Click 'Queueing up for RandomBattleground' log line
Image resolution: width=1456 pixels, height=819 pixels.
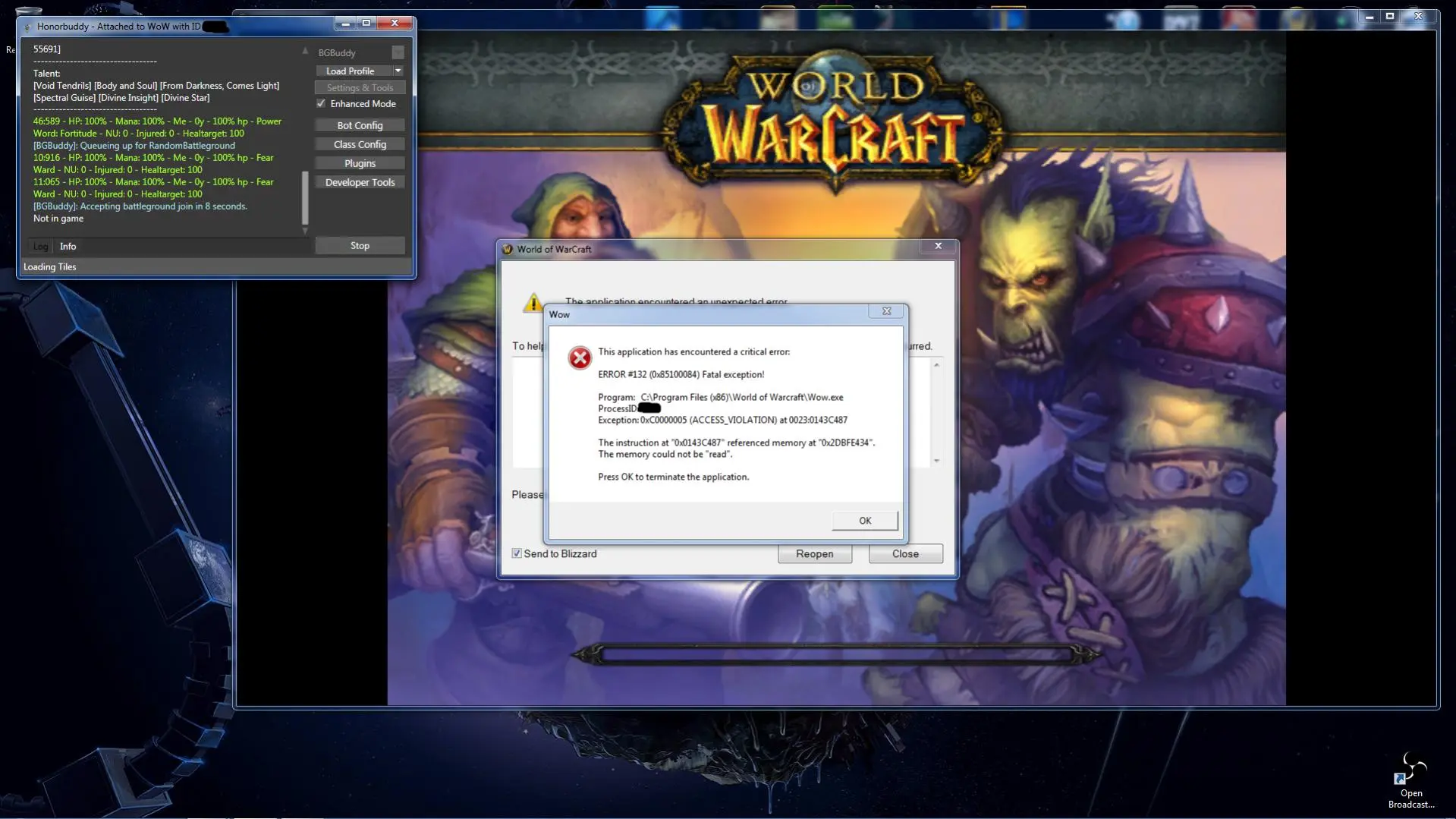(134, 145)
